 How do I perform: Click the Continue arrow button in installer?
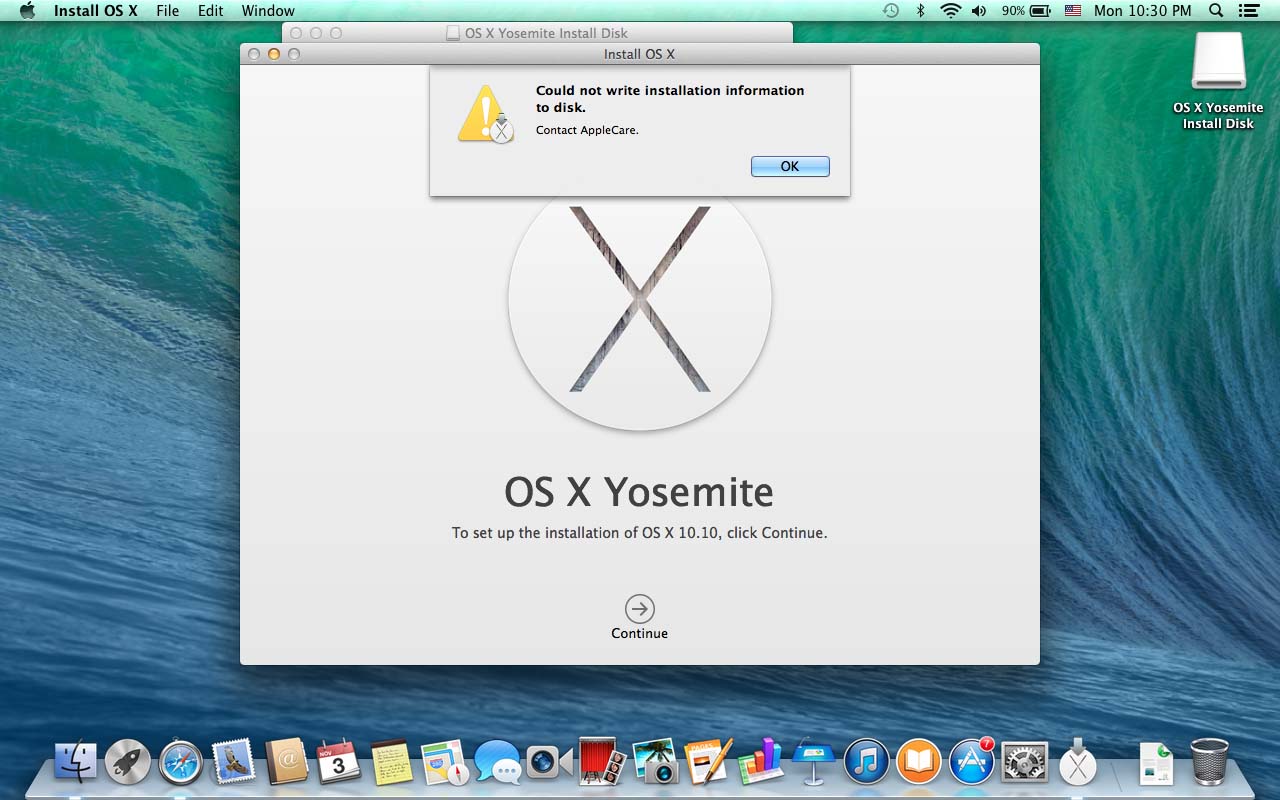pyautogui.click(x=640, y=608)
